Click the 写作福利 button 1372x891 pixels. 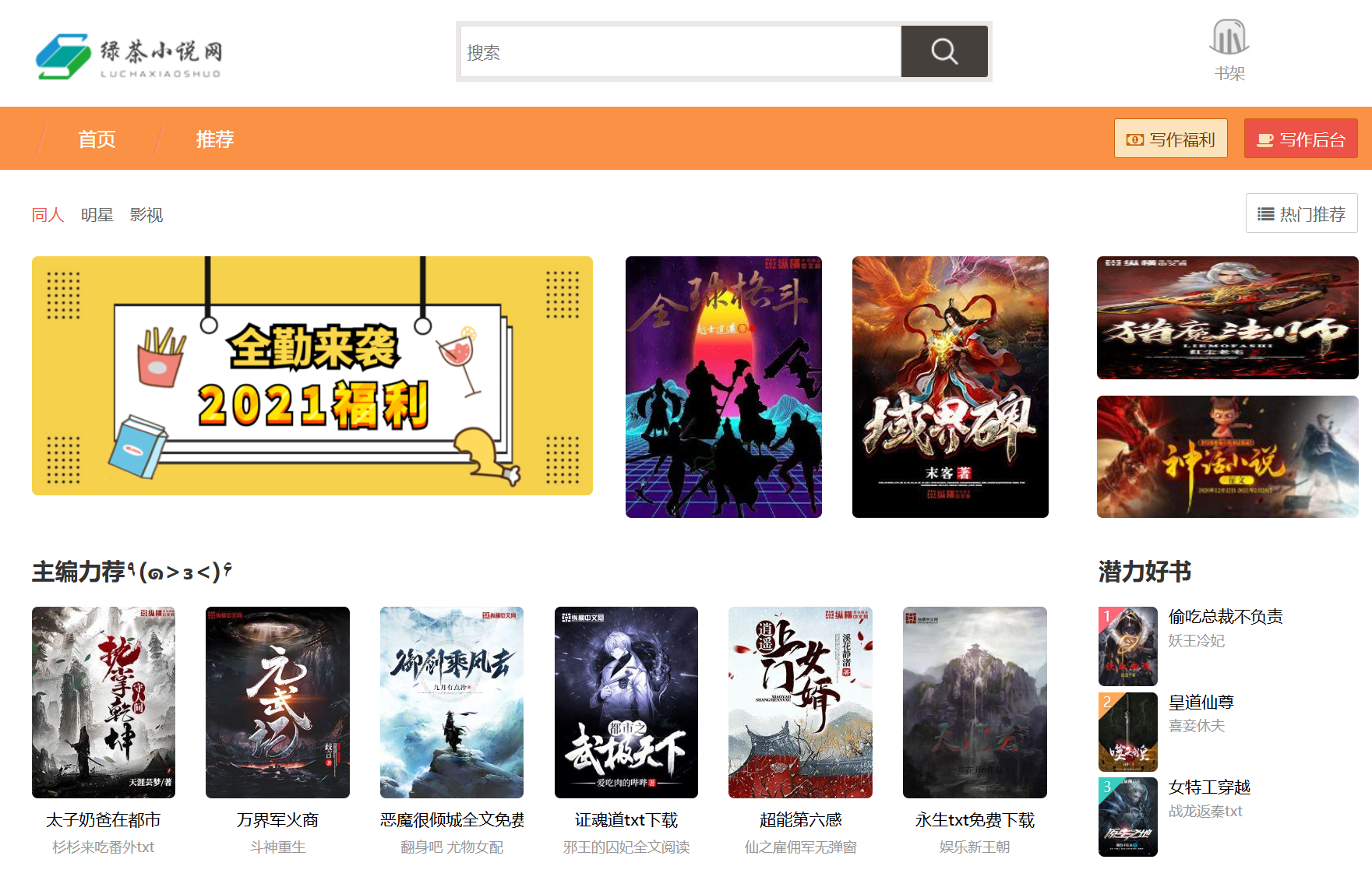pyautogui.click(x=1170, y=139)
